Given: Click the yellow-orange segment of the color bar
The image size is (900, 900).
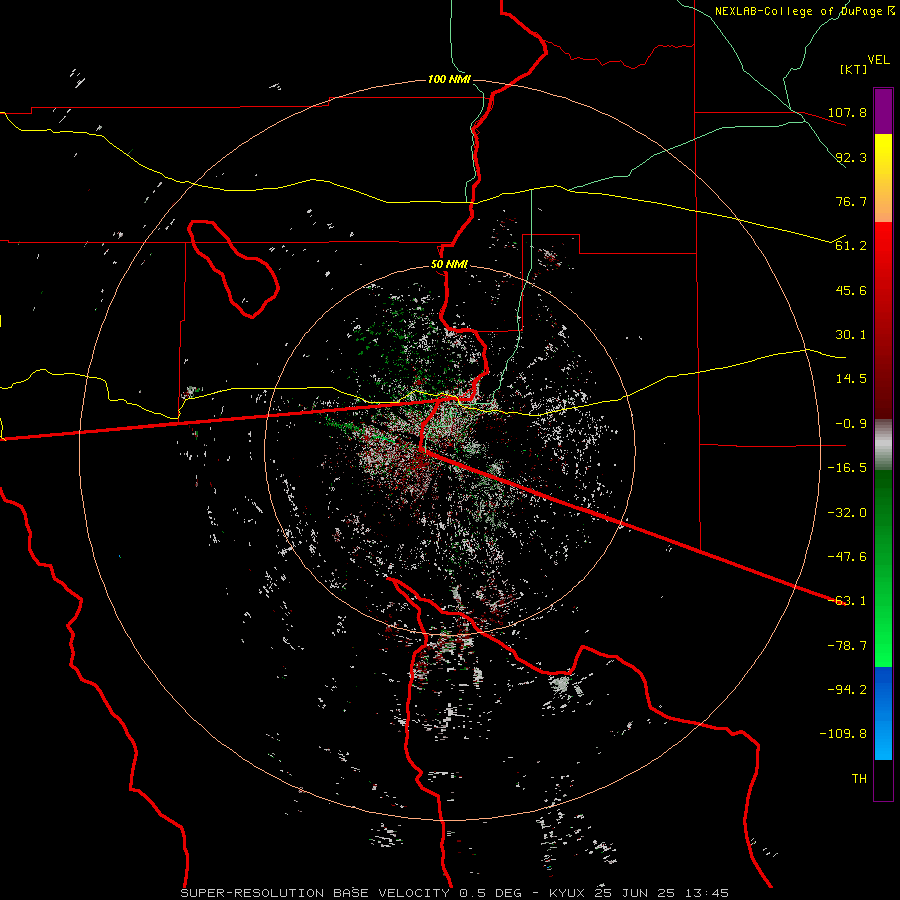Looking at the screenshot, I should pyautogui.click(x=883, y=178).
